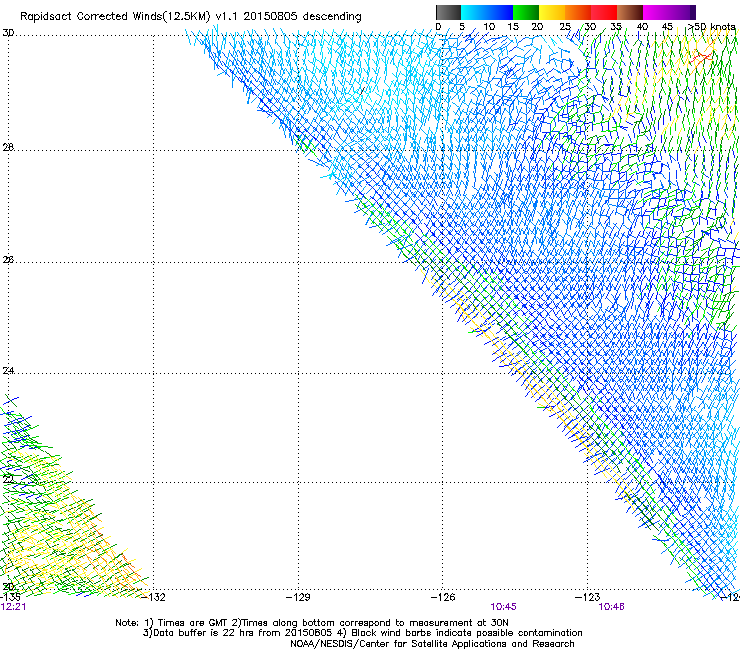Click the legend label '25'

click(x=565, y=27)
